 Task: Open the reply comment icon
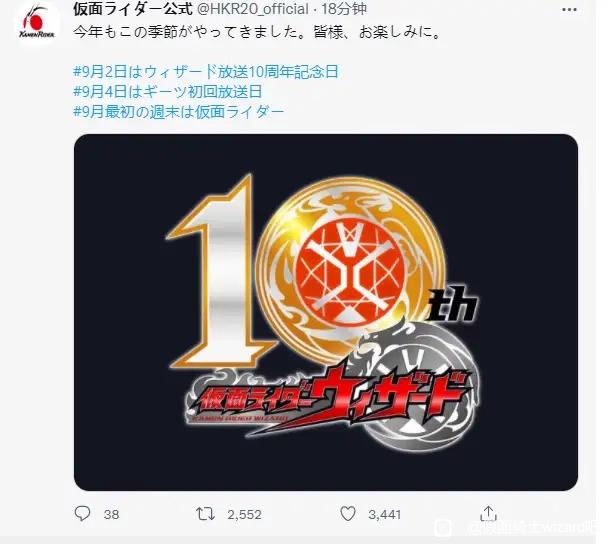pyautogui.click(x=82, y=514)
